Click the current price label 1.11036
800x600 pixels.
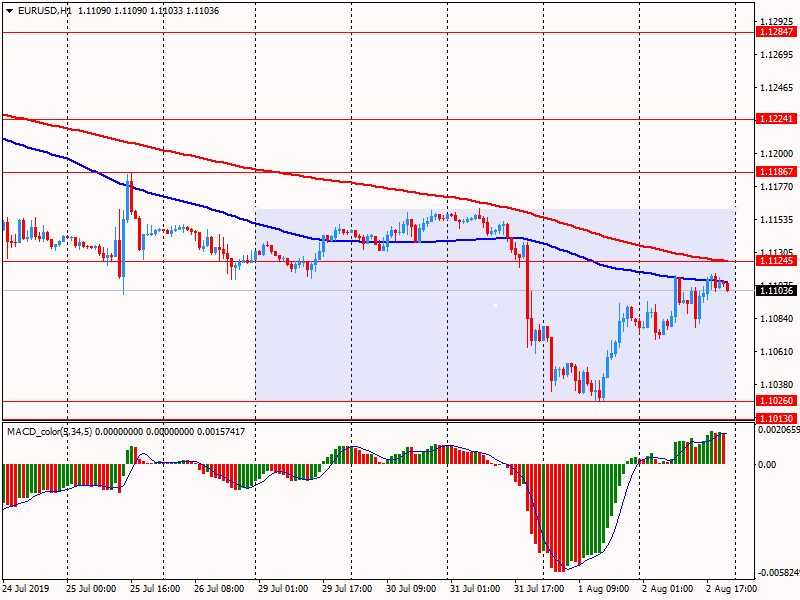(777, 291)
